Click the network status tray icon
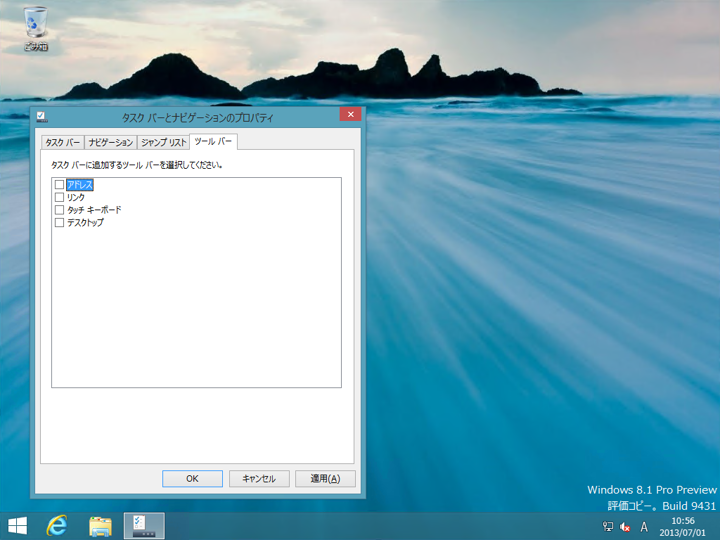This screenshot has height=540, width=720. (x=608, y=527)
